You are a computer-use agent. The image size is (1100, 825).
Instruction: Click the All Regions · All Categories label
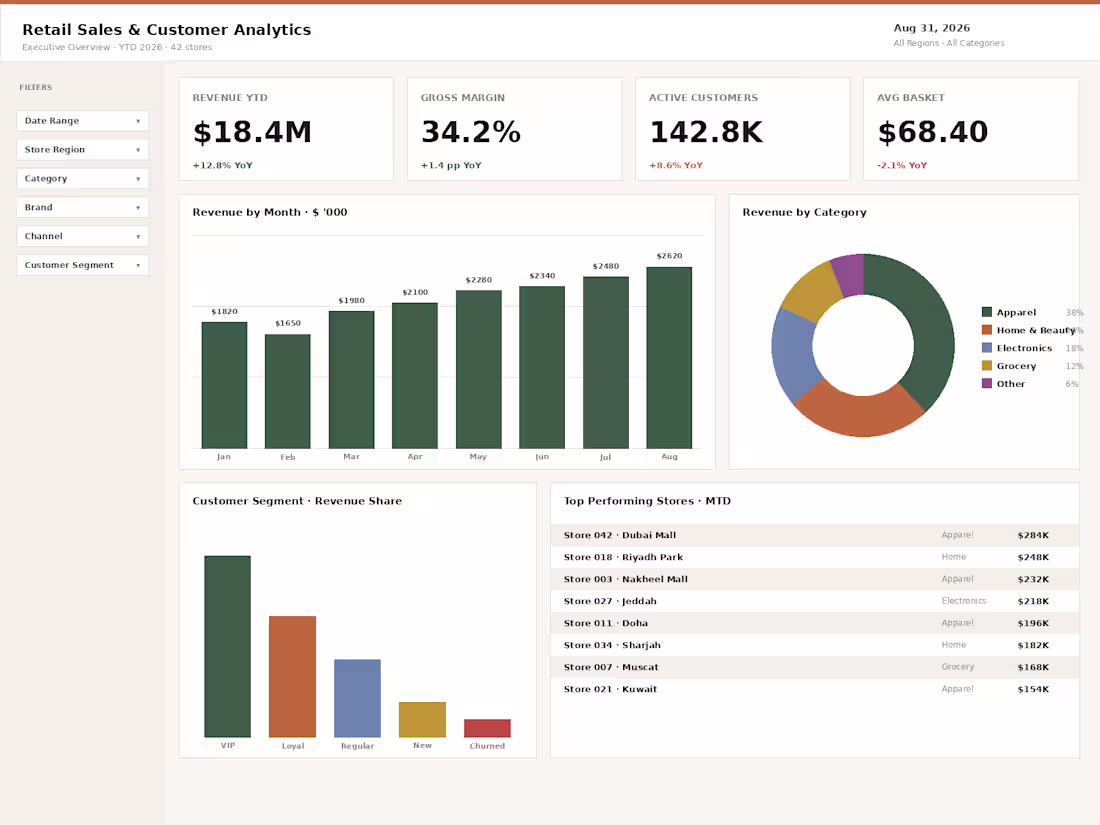949,43
